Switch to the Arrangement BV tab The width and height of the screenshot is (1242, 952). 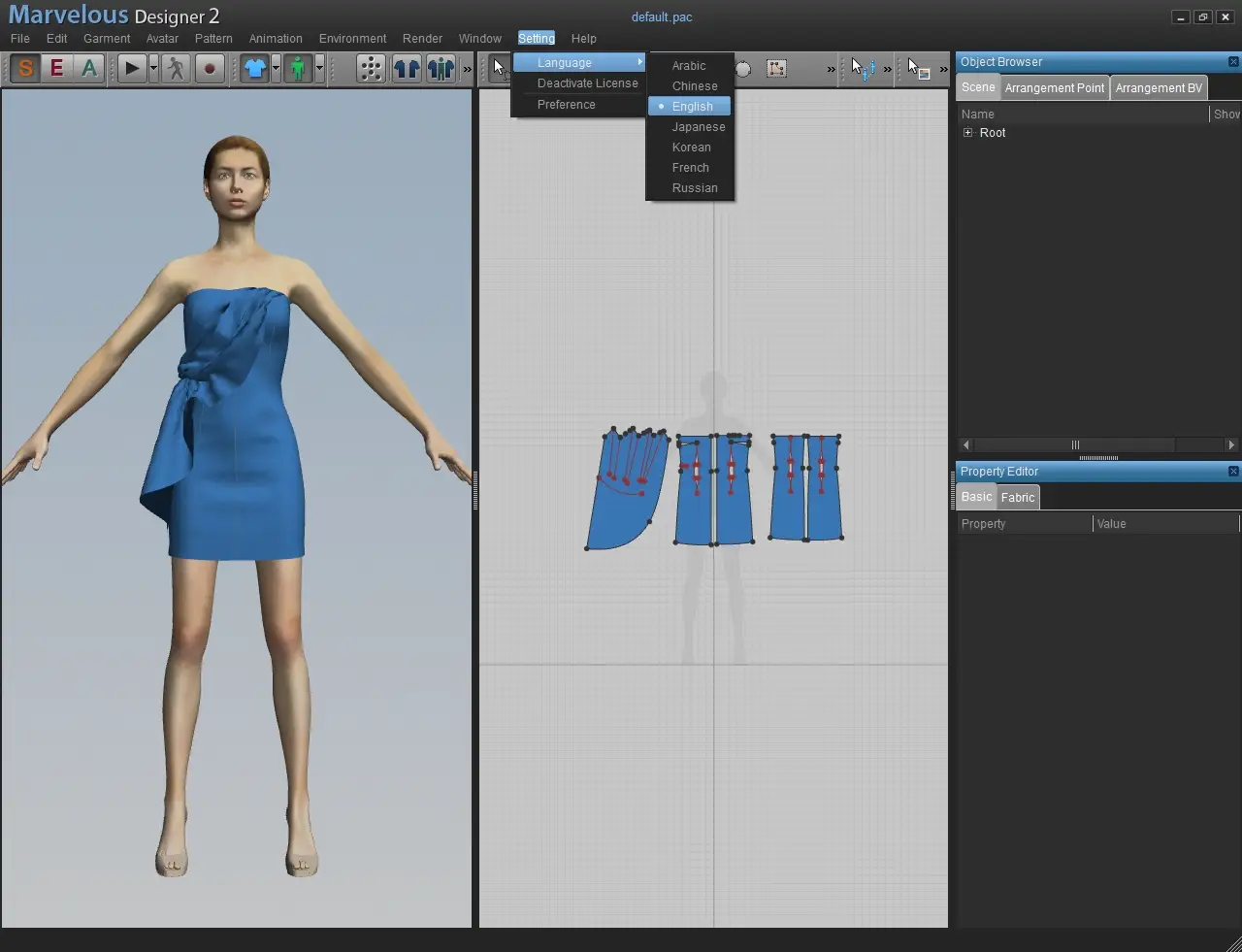pos(1159,88)
